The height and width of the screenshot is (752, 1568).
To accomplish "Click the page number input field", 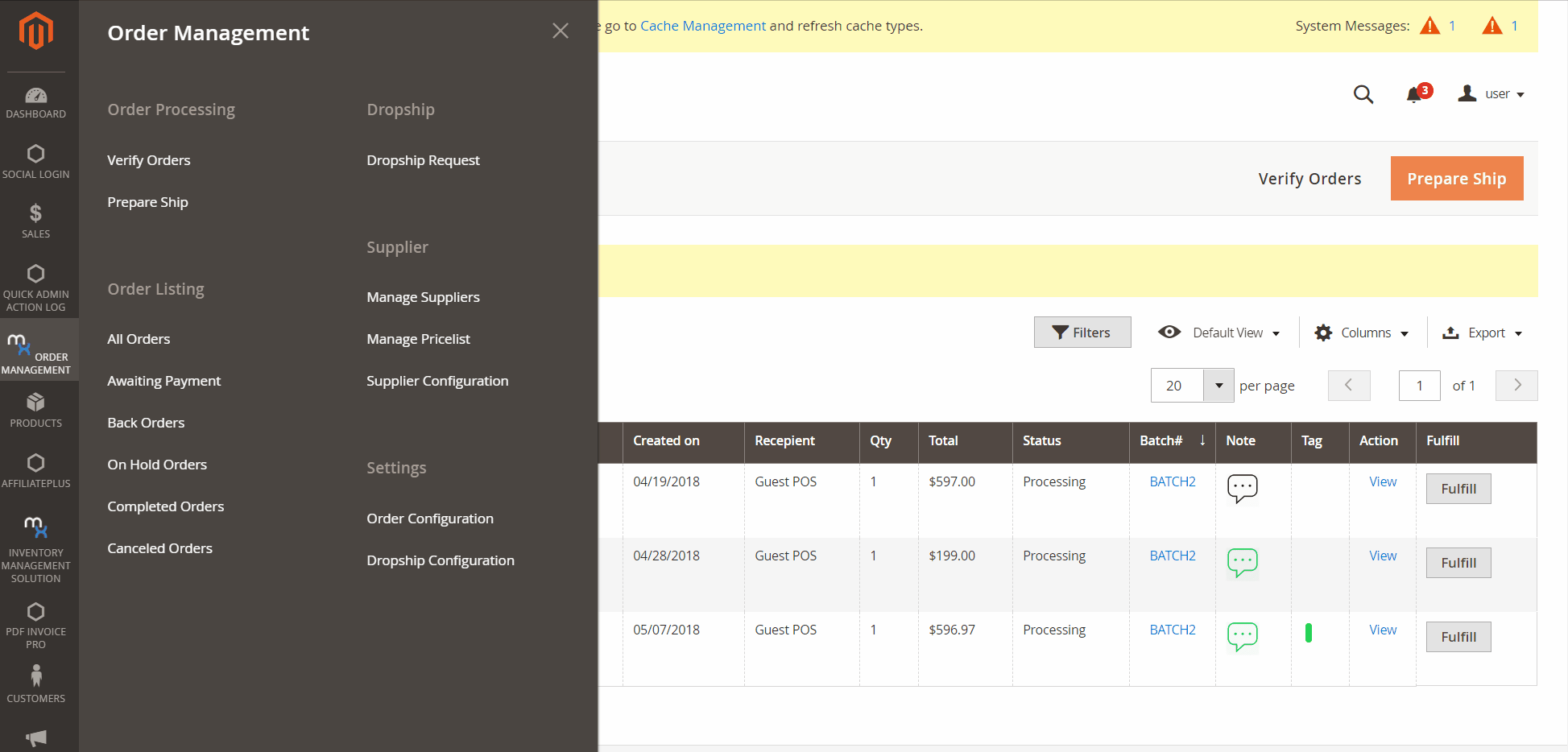I will point(1419,386).
